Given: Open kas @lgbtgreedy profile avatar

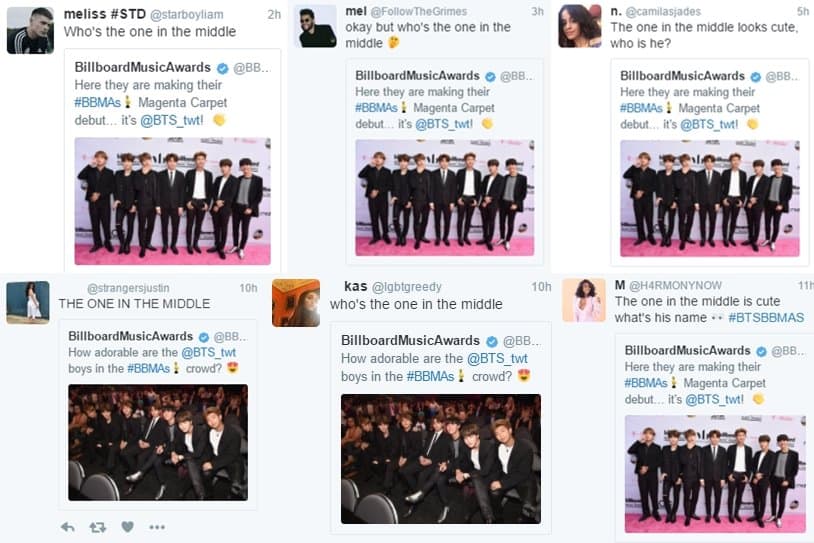Looking at the screenshot, I should point(296,303).
